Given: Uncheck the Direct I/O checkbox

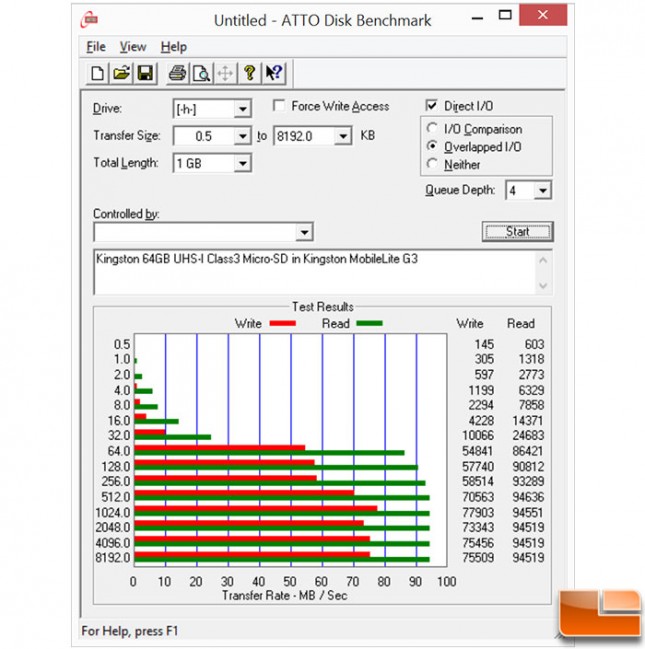Looking at the screenshot, I should coord(431,105).
